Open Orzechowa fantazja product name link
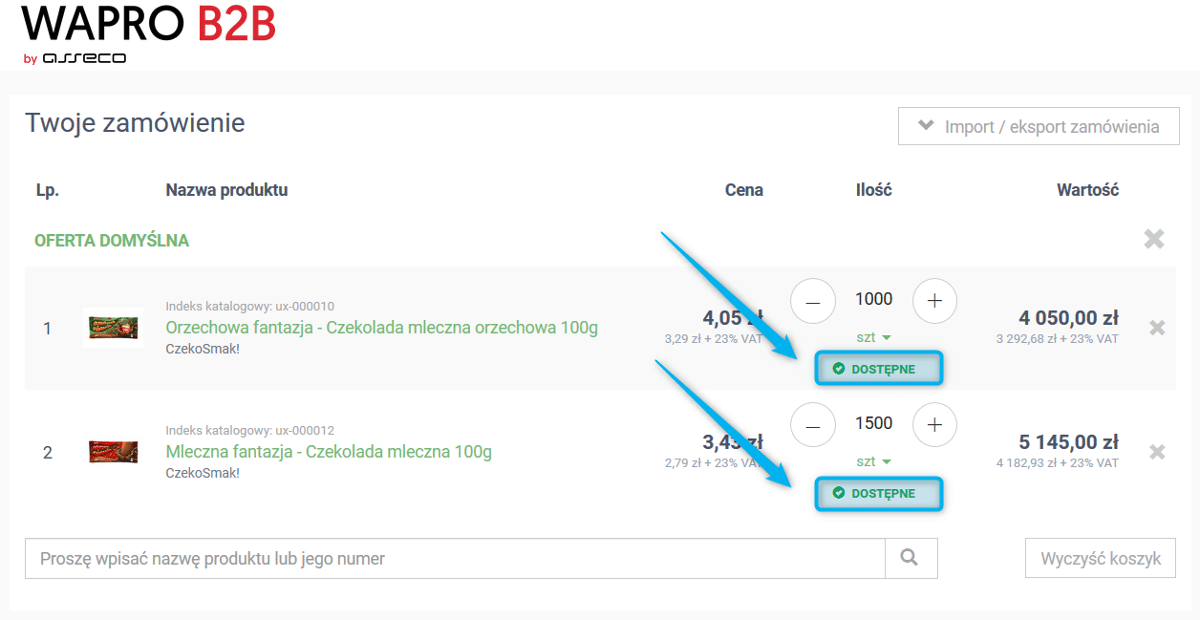Image resolution: width=1200 pixels, height=620 pixels. coord(381,327)
